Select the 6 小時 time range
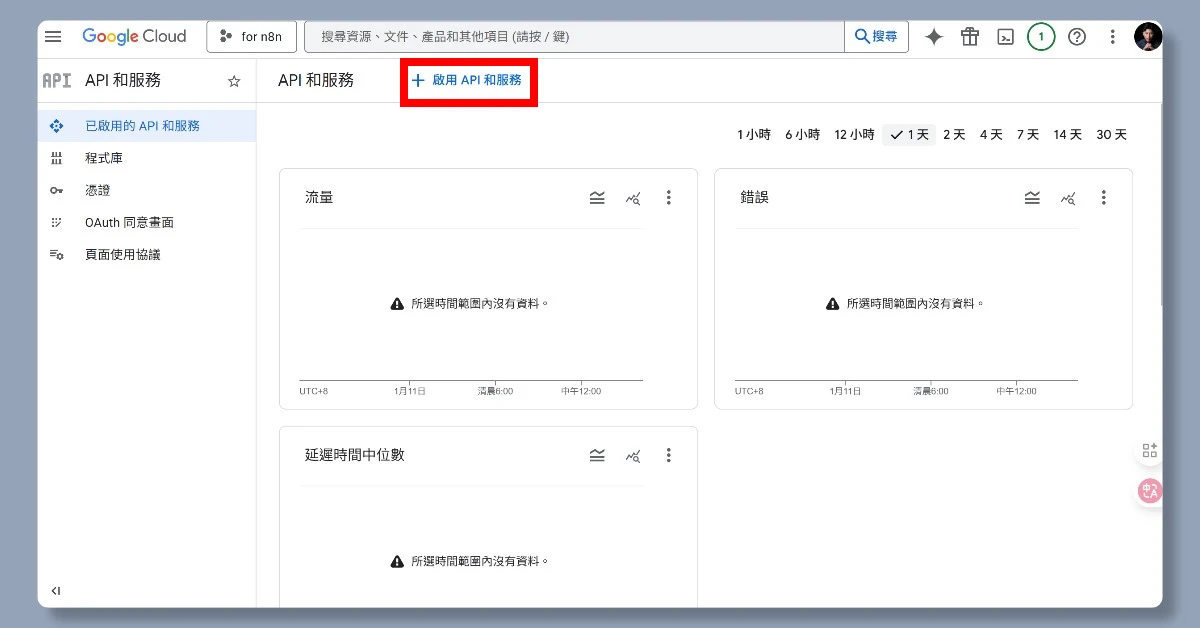Screen dimensions: 1200x628 802,134
